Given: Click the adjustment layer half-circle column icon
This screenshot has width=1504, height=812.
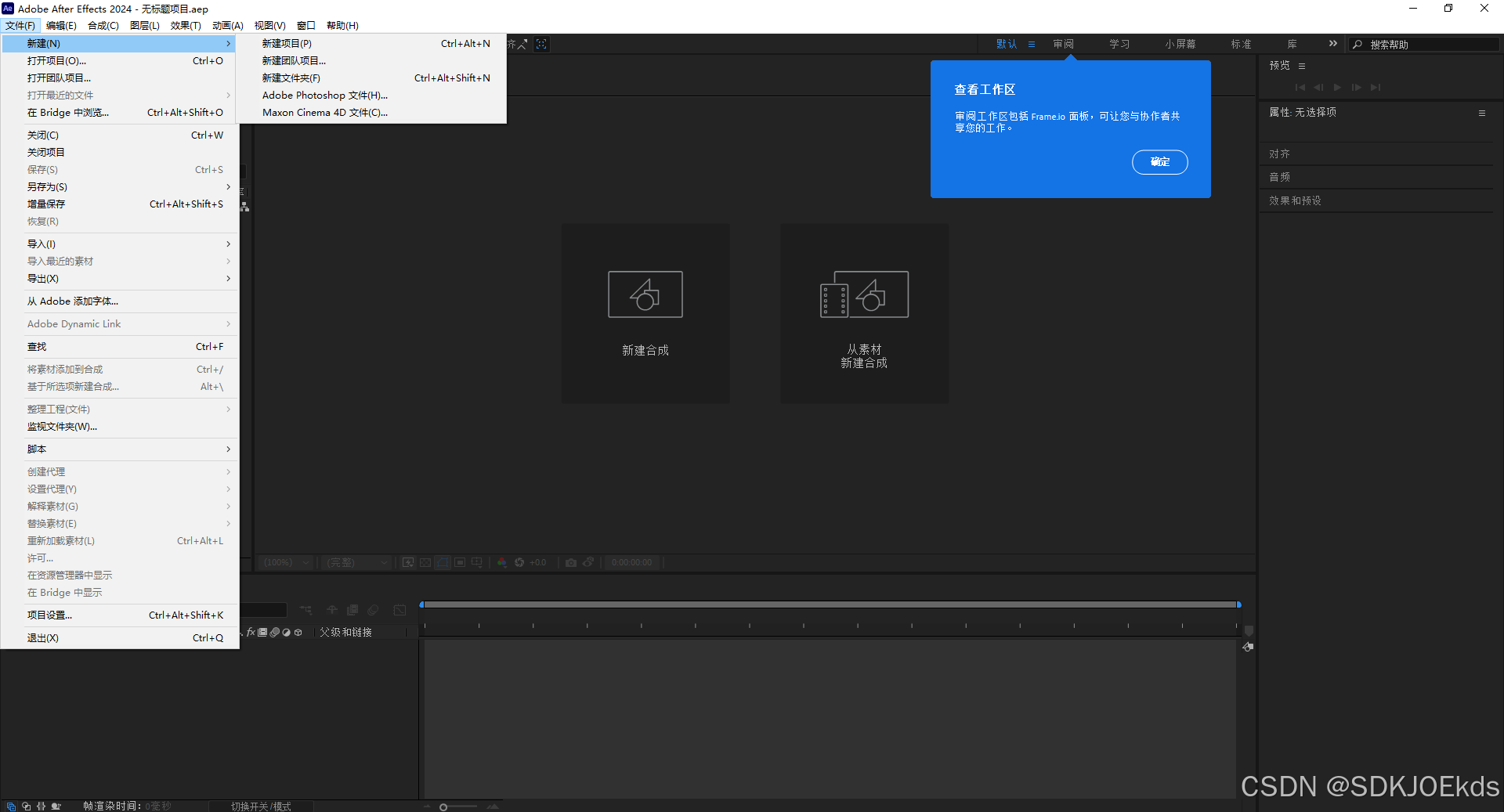Looking at the screenshot, I should click(286, 632).
